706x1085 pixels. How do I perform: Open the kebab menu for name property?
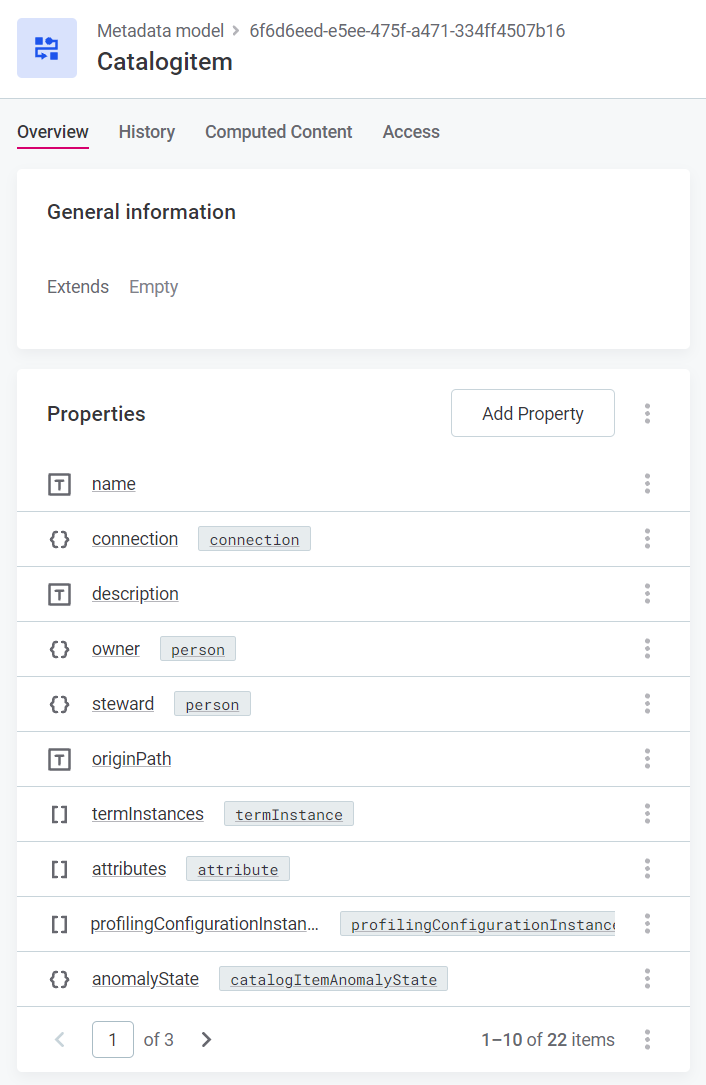pyautogui.click(x=647, y=484)
